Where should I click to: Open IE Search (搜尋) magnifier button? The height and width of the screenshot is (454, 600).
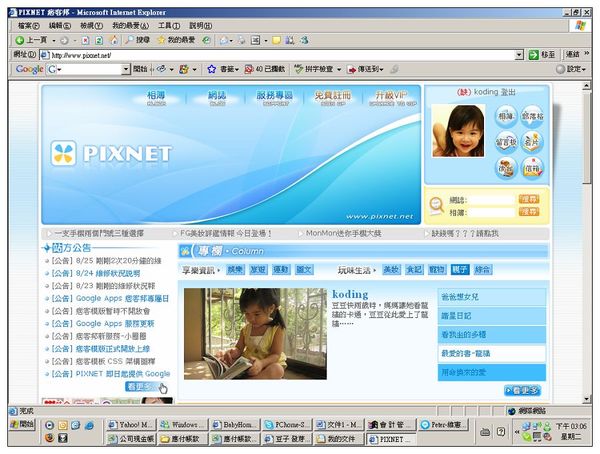click(138, 40)
